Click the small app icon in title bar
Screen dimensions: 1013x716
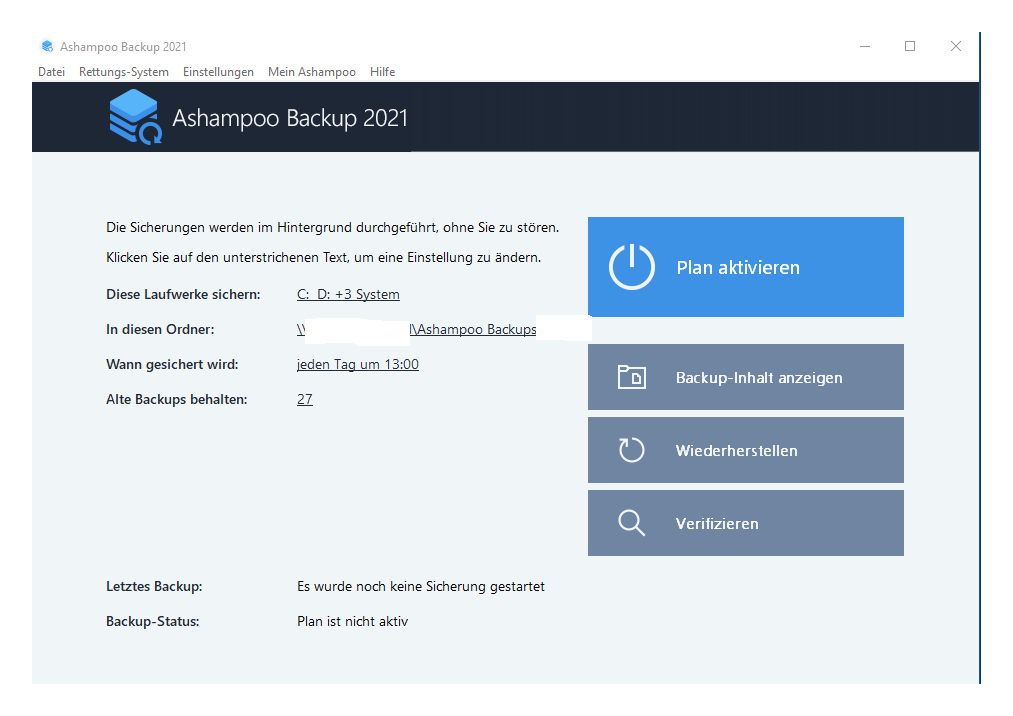click(47, 47)
